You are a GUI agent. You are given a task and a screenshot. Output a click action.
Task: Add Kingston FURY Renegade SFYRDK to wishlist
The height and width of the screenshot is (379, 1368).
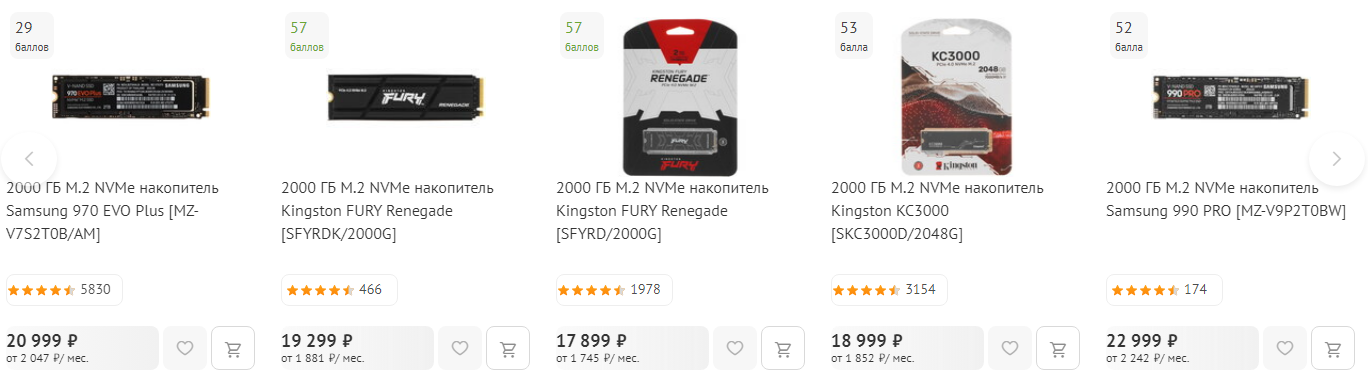click(460, 348)
